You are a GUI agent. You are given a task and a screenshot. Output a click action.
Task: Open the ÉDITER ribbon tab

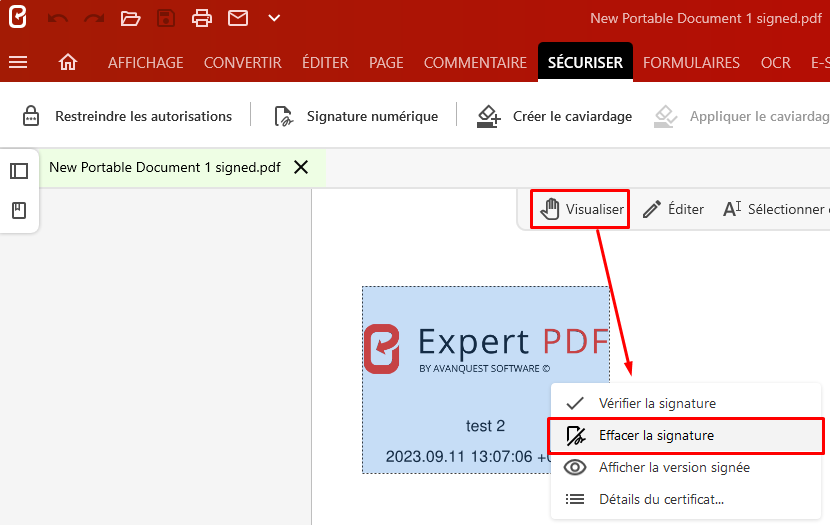325,62
